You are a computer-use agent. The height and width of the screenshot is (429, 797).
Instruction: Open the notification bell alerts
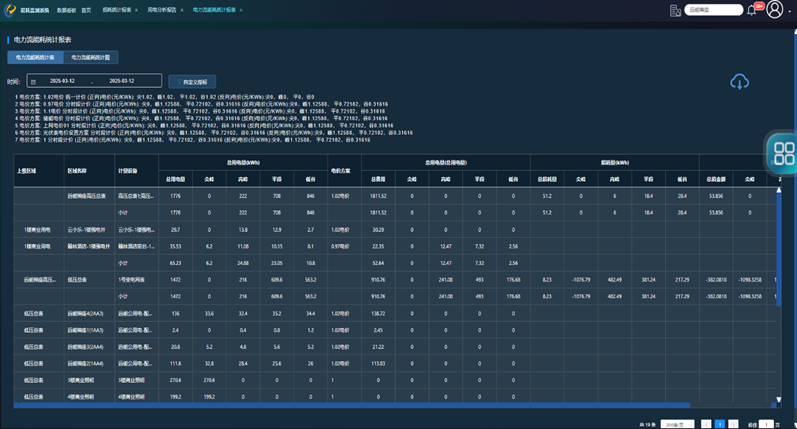tap(752, 10)
